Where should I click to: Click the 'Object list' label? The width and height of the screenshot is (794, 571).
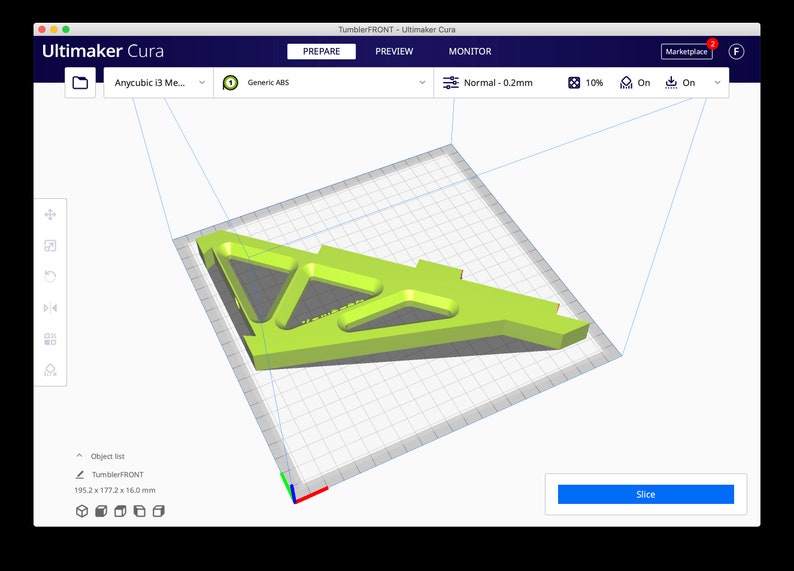(x=107, y=456)
